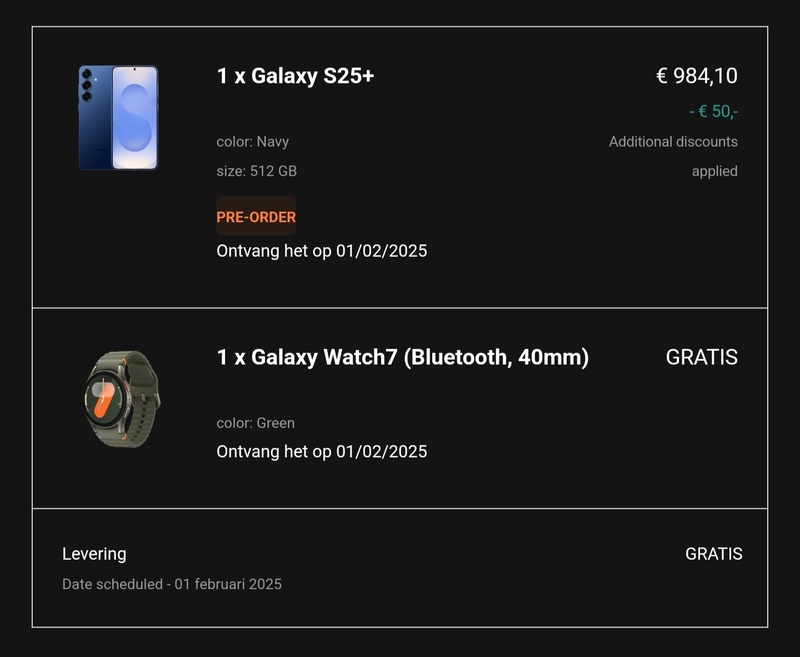
Task: Click the "Additional discounts" text
Action: pyautogui.click(x=673, y=142)
